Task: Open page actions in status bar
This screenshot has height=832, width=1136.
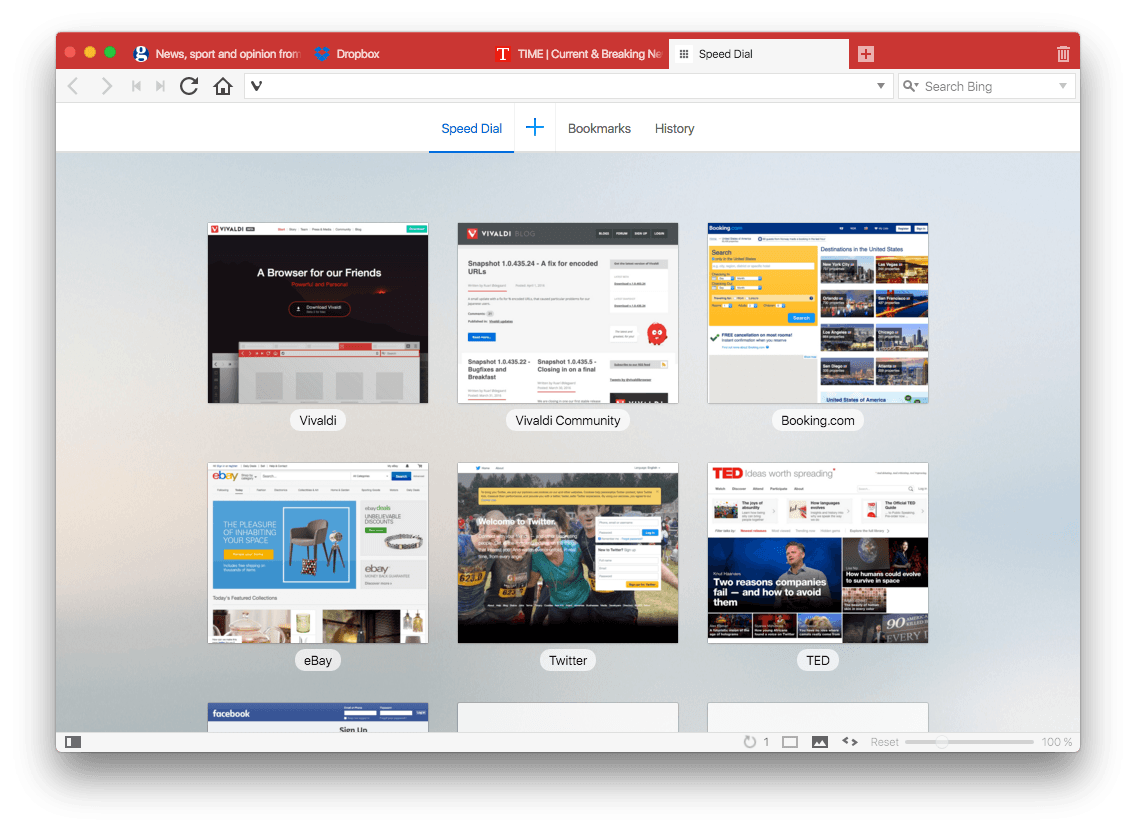Action: pos(850,742)
